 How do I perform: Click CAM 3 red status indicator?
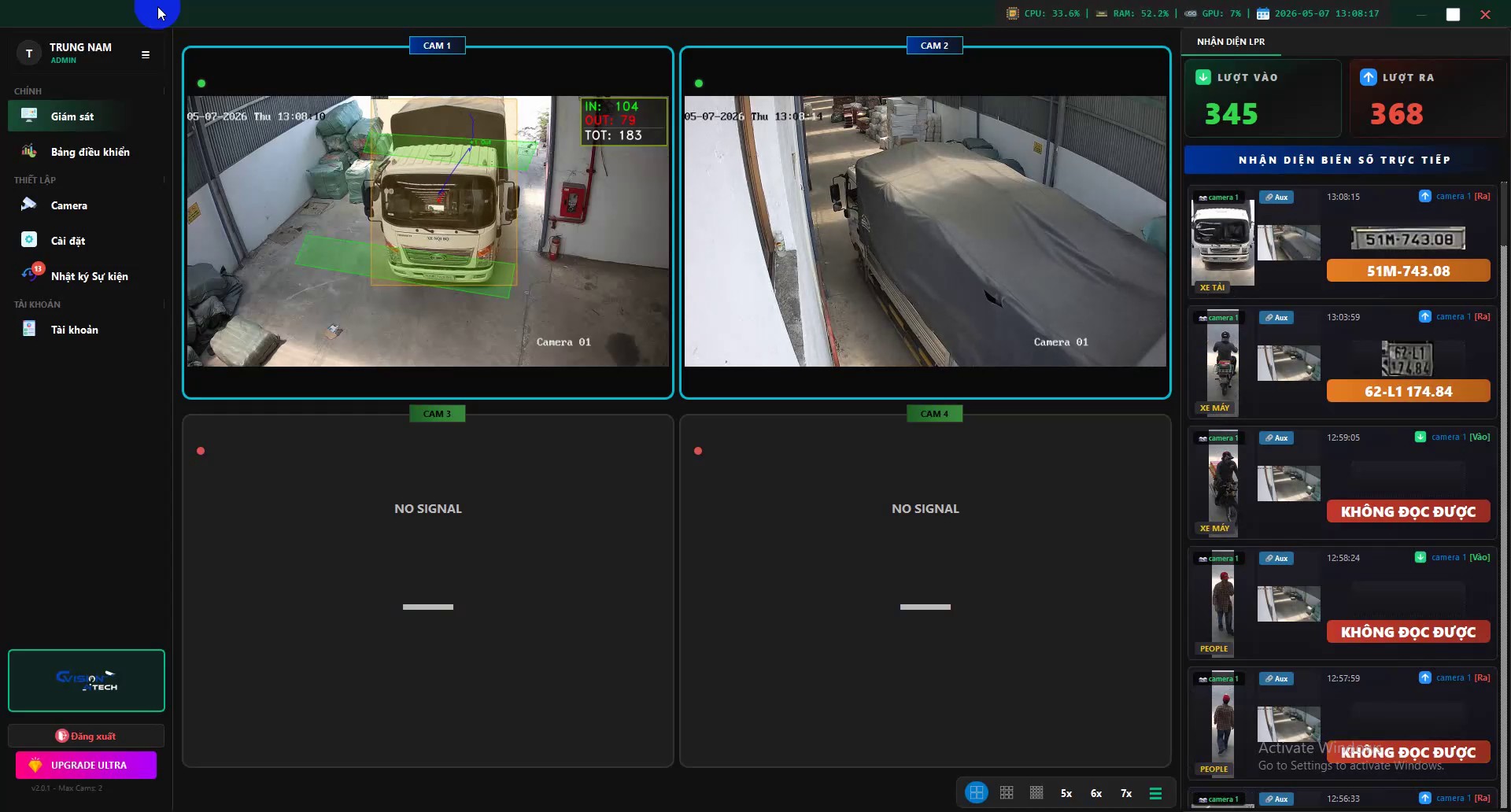tap(201, 451)
